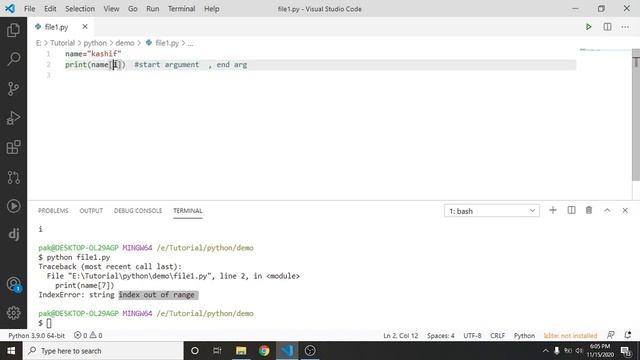Open the Help menu
640x360 pixels.
pyautogui.click(x=211, y=9)
